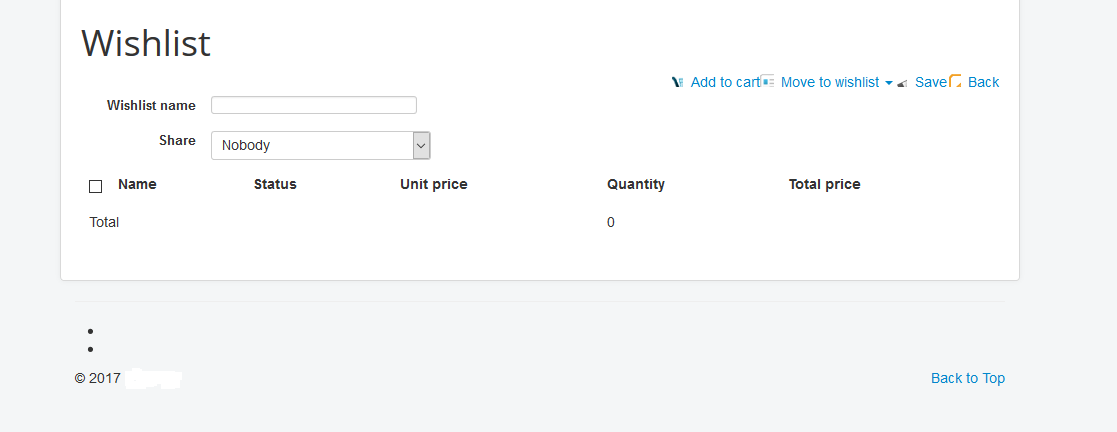Tick the select-all checkbox in table header
This screenshot has height=432, width=1117.
(x=96, y=186)
